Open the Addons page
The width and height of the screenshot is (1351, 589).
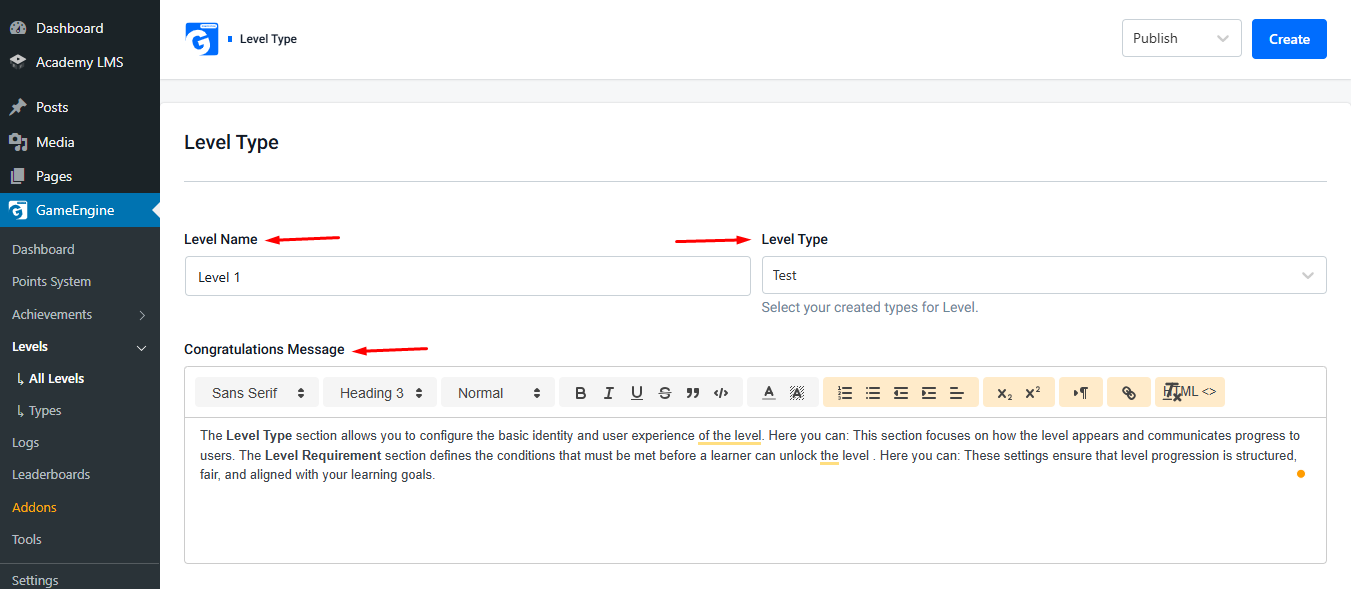pyautogui.click(x=34, y=507)
